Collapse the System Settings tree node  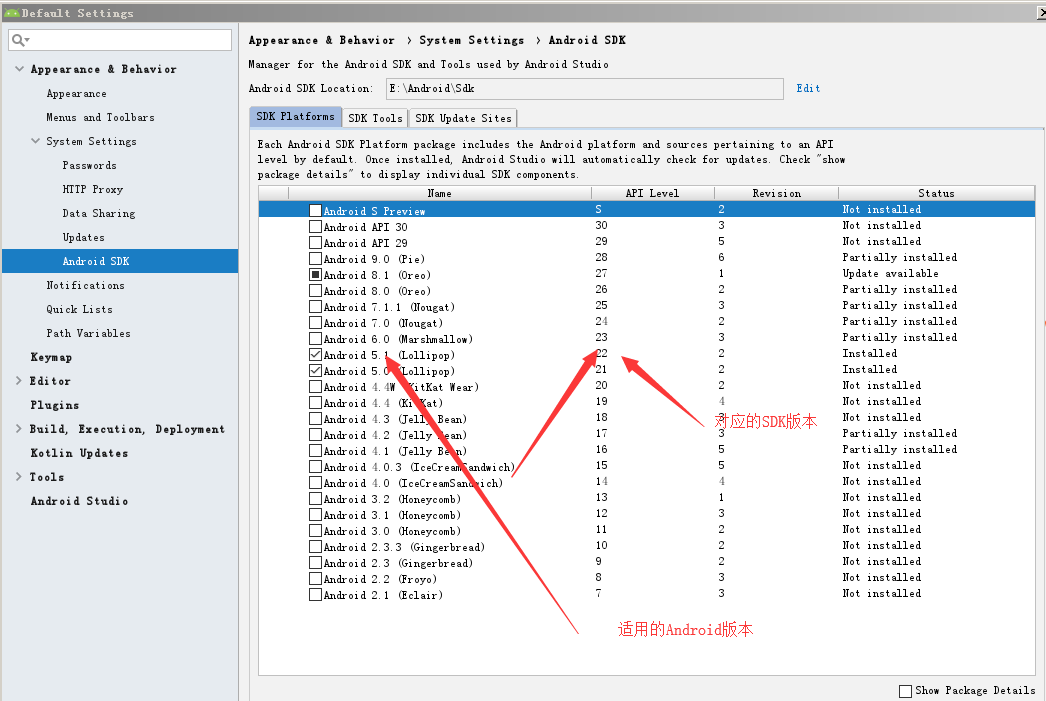[x=35, y=141]
